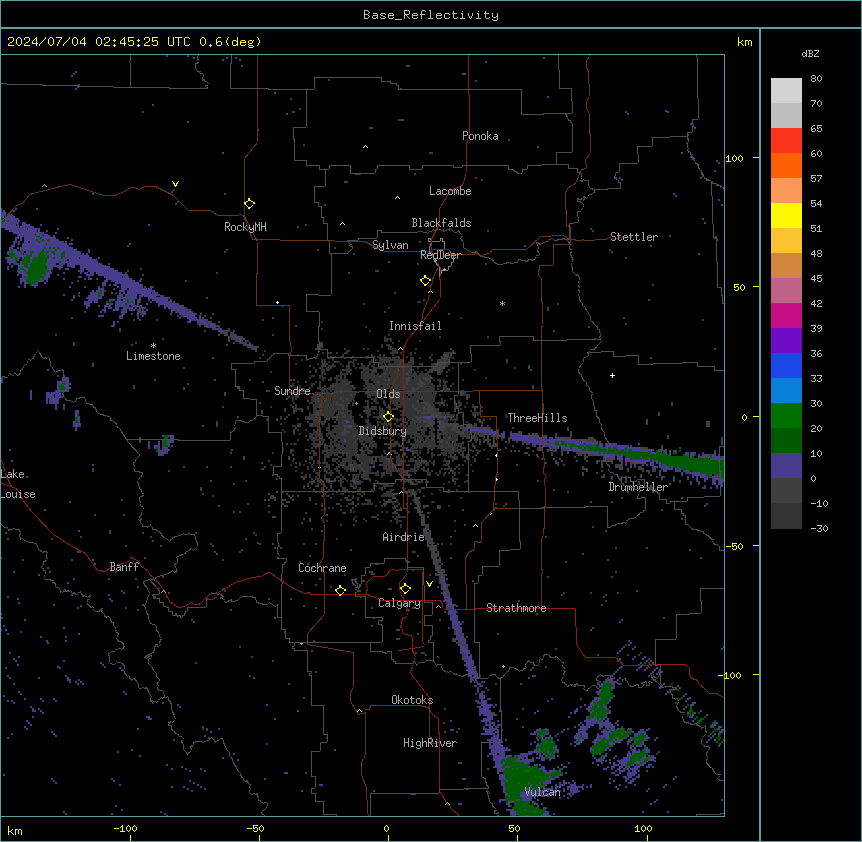This screenshot has height=842, width=862.
Task: Click the Cochrane town label
Action: pos(322,568)
